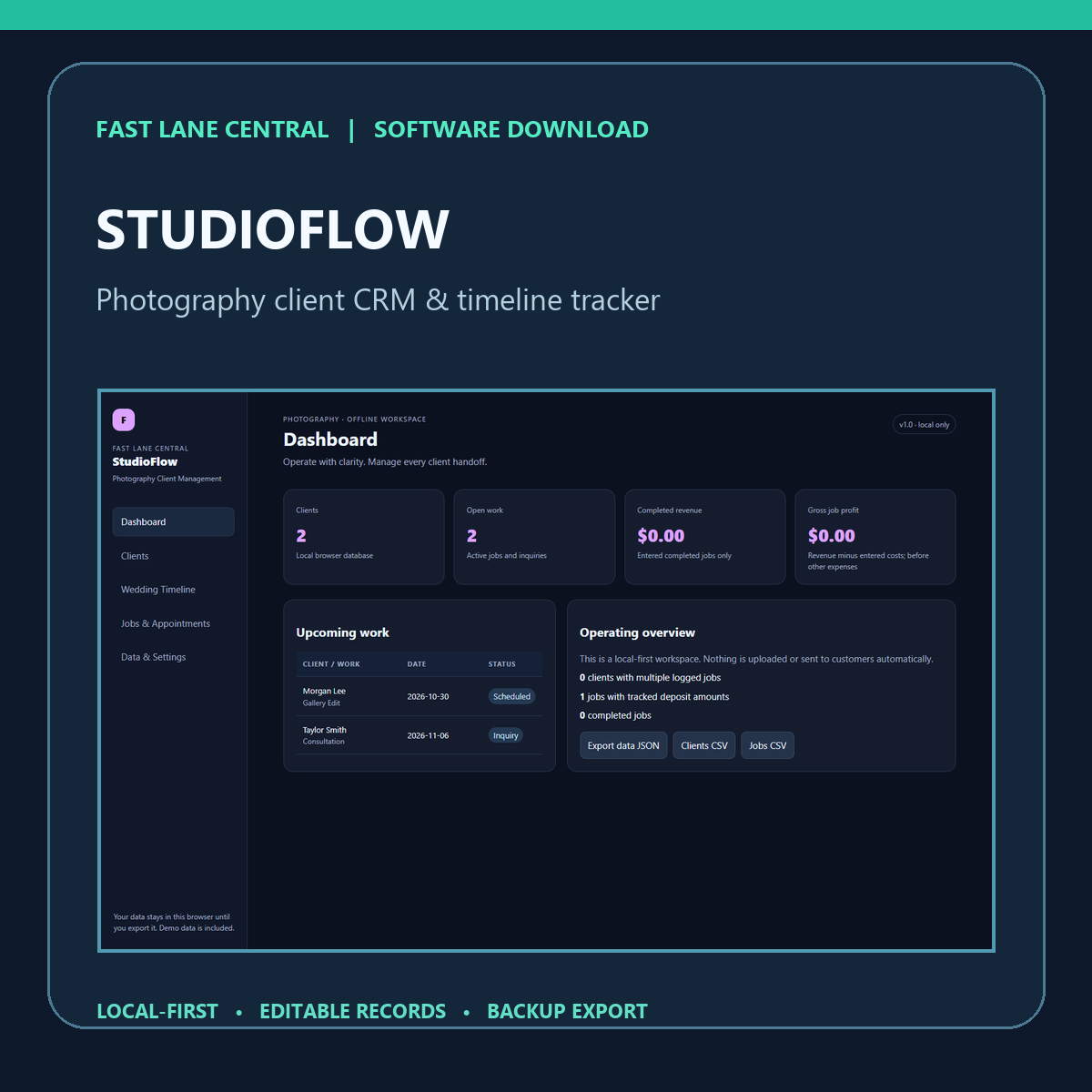This screenshot has height=1092, width=1092.
Task: Select the Scheduled status badge
Action: pos(511,696)
